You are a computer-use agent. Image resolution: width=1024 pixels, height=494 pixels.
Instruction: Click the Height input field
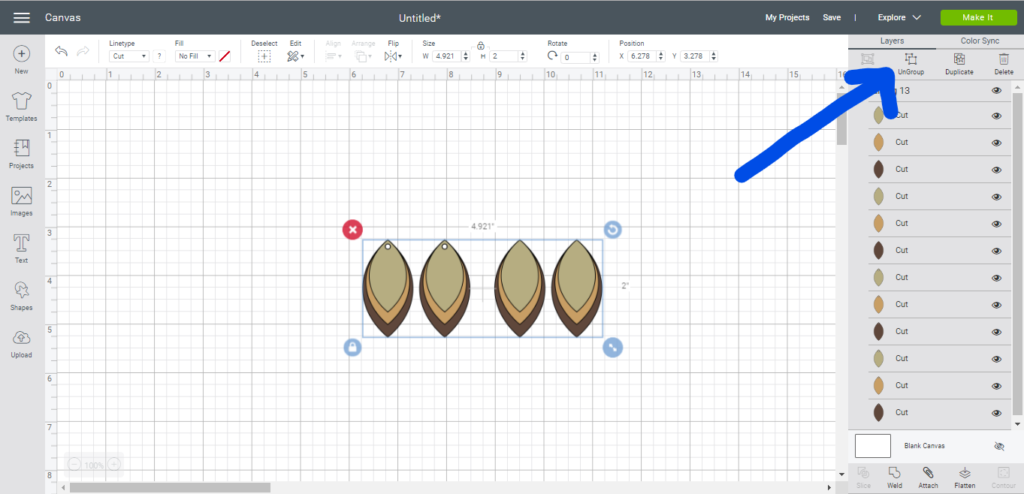(x=504, y=56)
